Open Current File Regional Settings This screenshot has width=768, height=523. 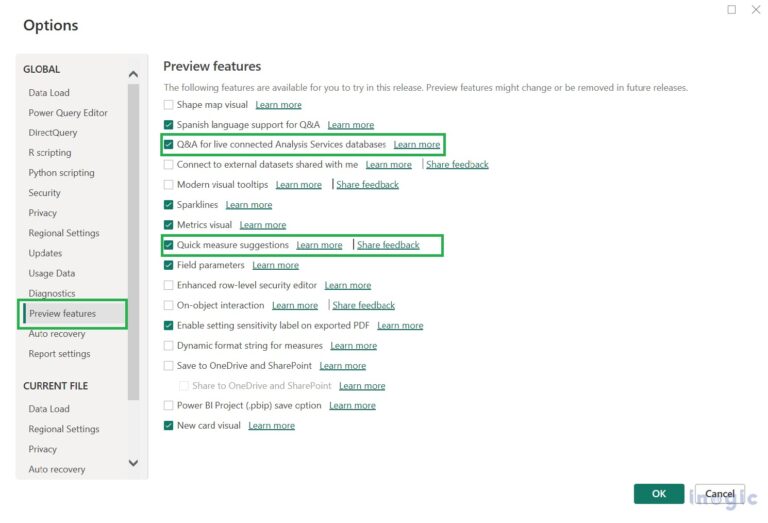tap(64, 429)
